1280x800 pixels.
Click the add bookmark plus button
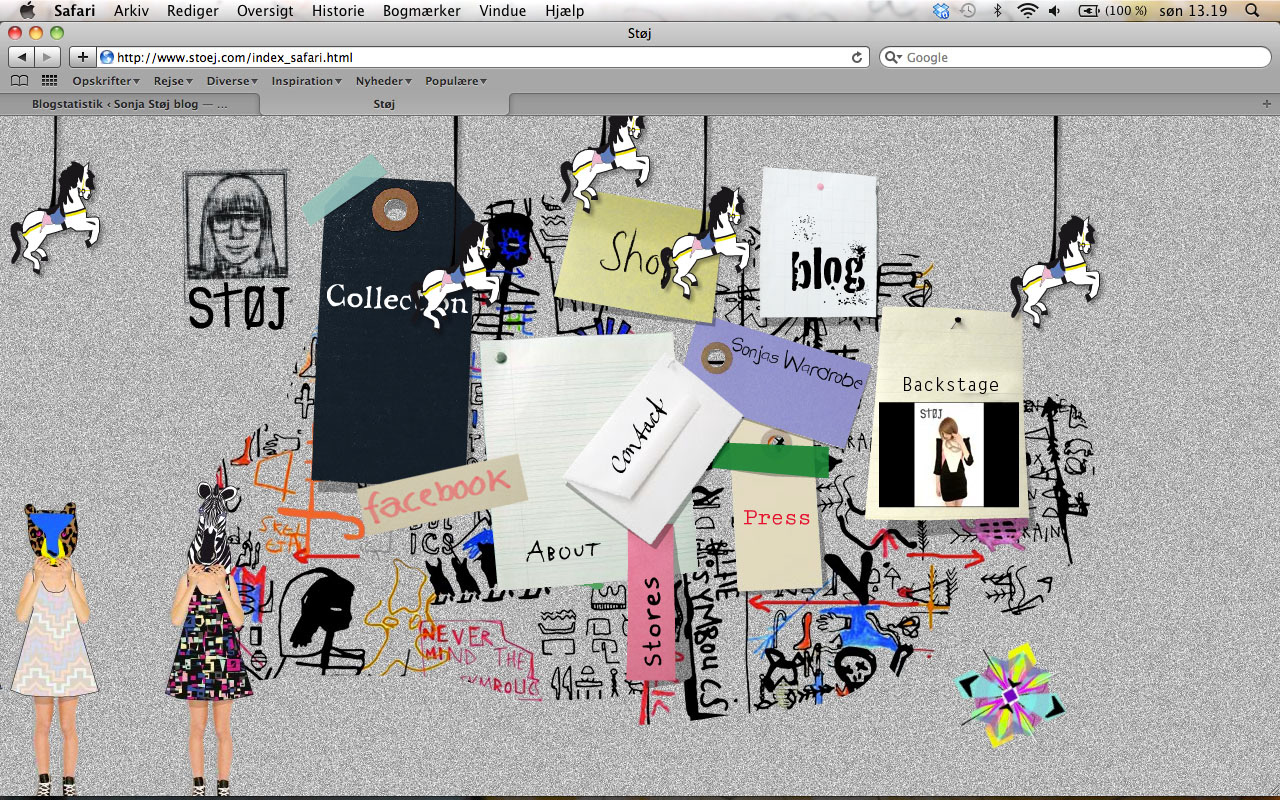83,57
